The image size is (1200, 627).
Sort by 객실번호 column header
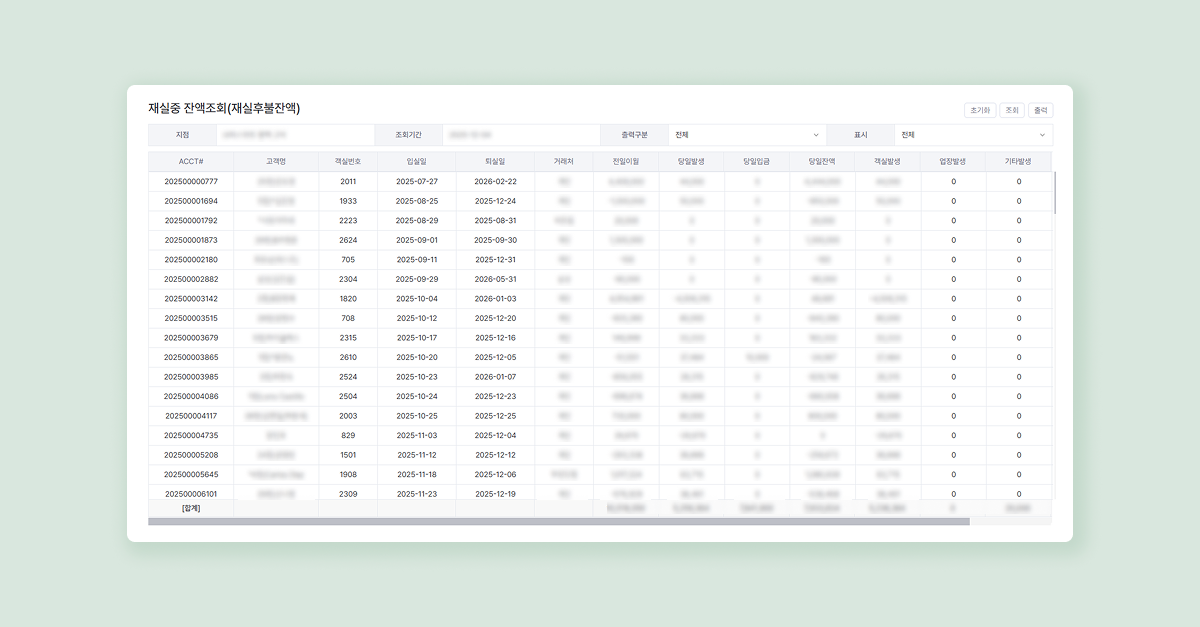tap(348, 162)
